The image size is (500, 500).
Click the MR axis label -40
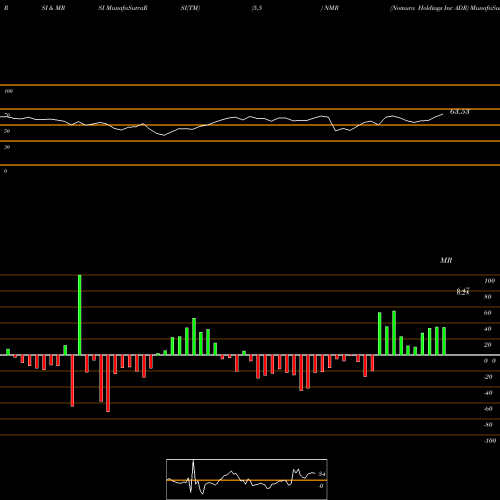click(488, 393)
